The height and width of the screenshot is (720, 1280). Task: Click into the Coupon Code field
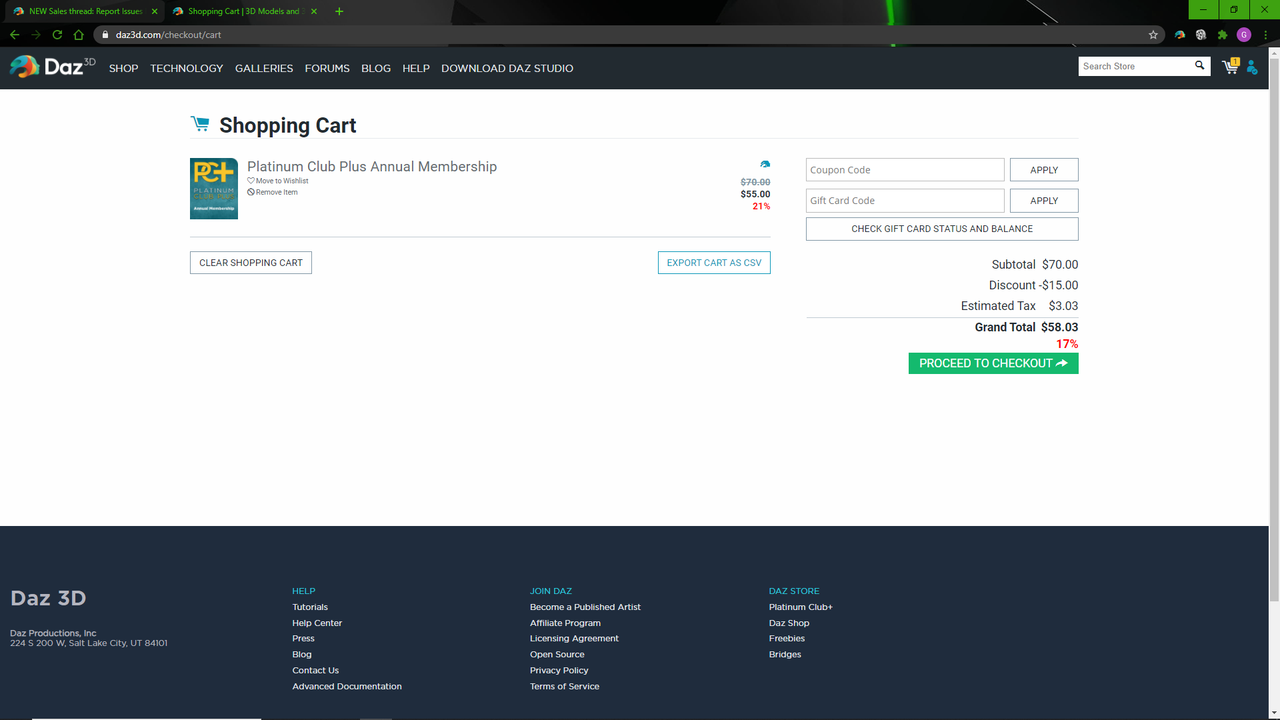[905, 170]
